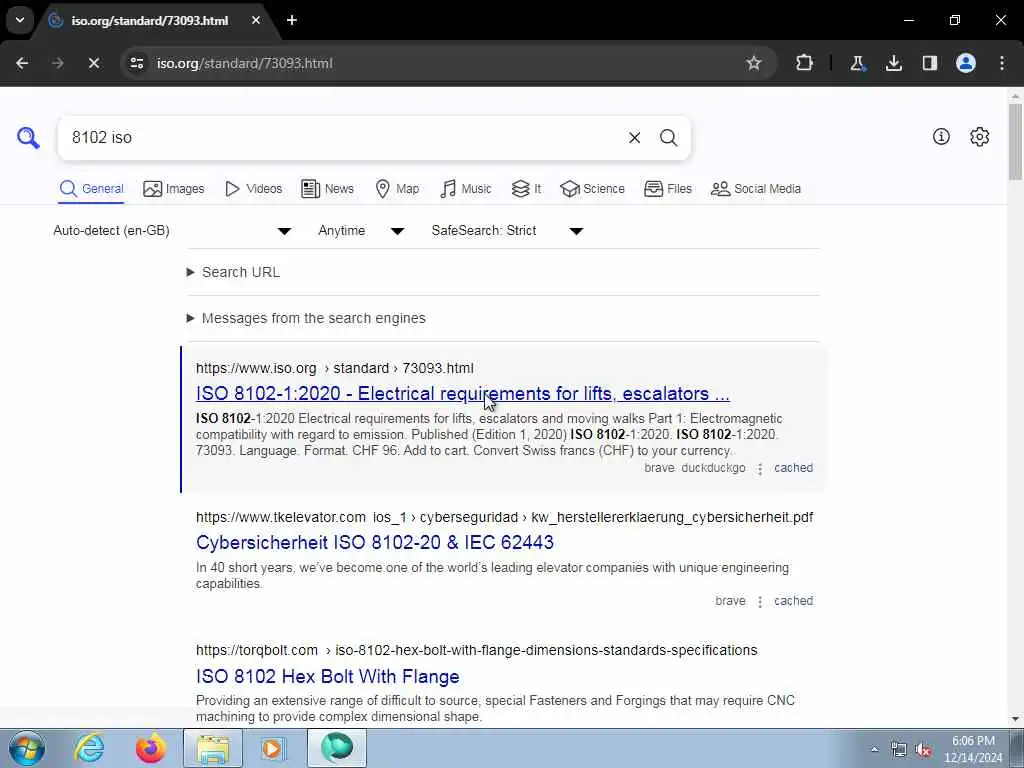Switch to Social Media tab

[x=756, y=189]
